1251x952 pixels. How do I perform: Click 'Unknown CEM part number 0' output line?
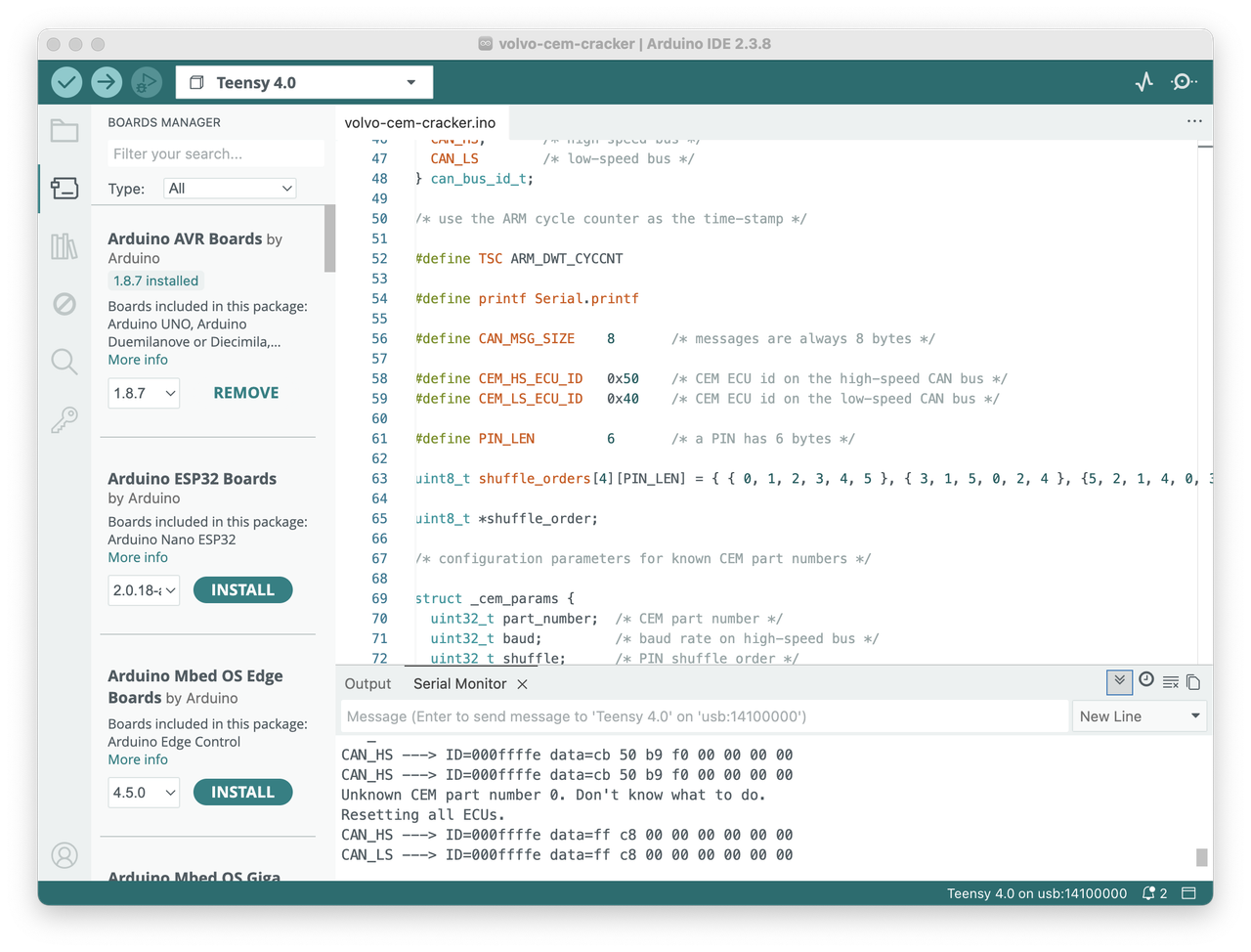tap(553, 795)
